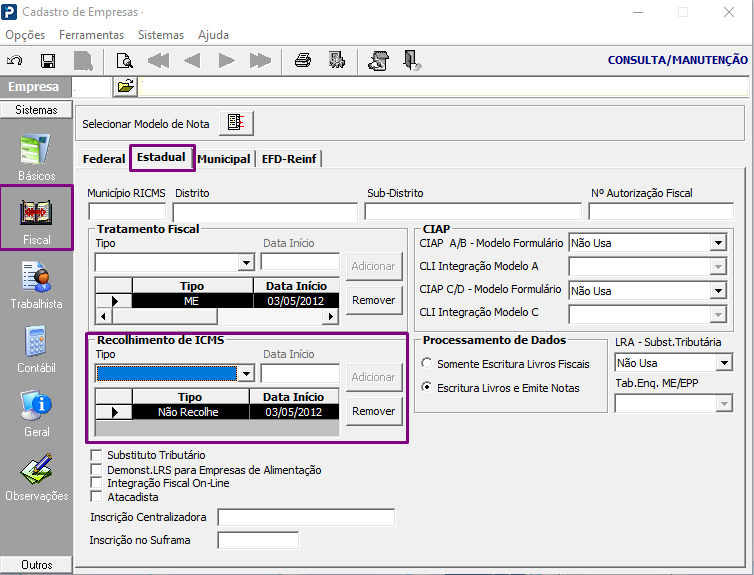
Task: Click the printer icon in toolbar
Action: 303,60
